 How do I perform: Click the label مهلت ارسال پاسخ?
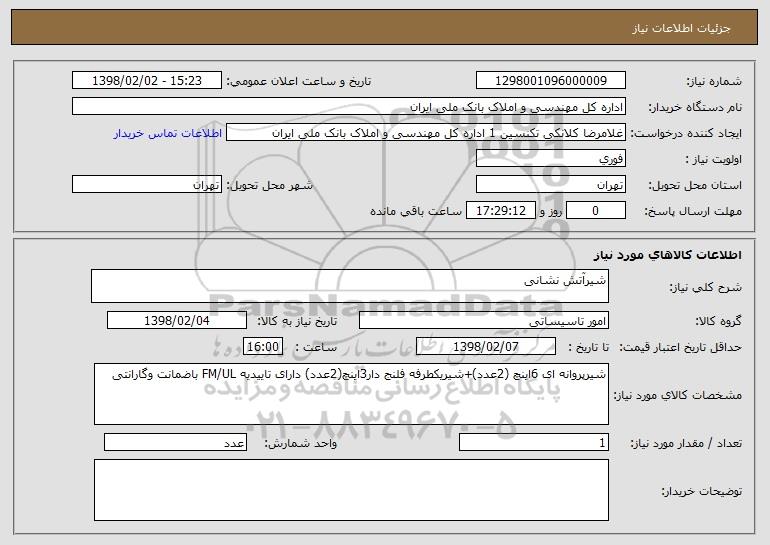693,212
